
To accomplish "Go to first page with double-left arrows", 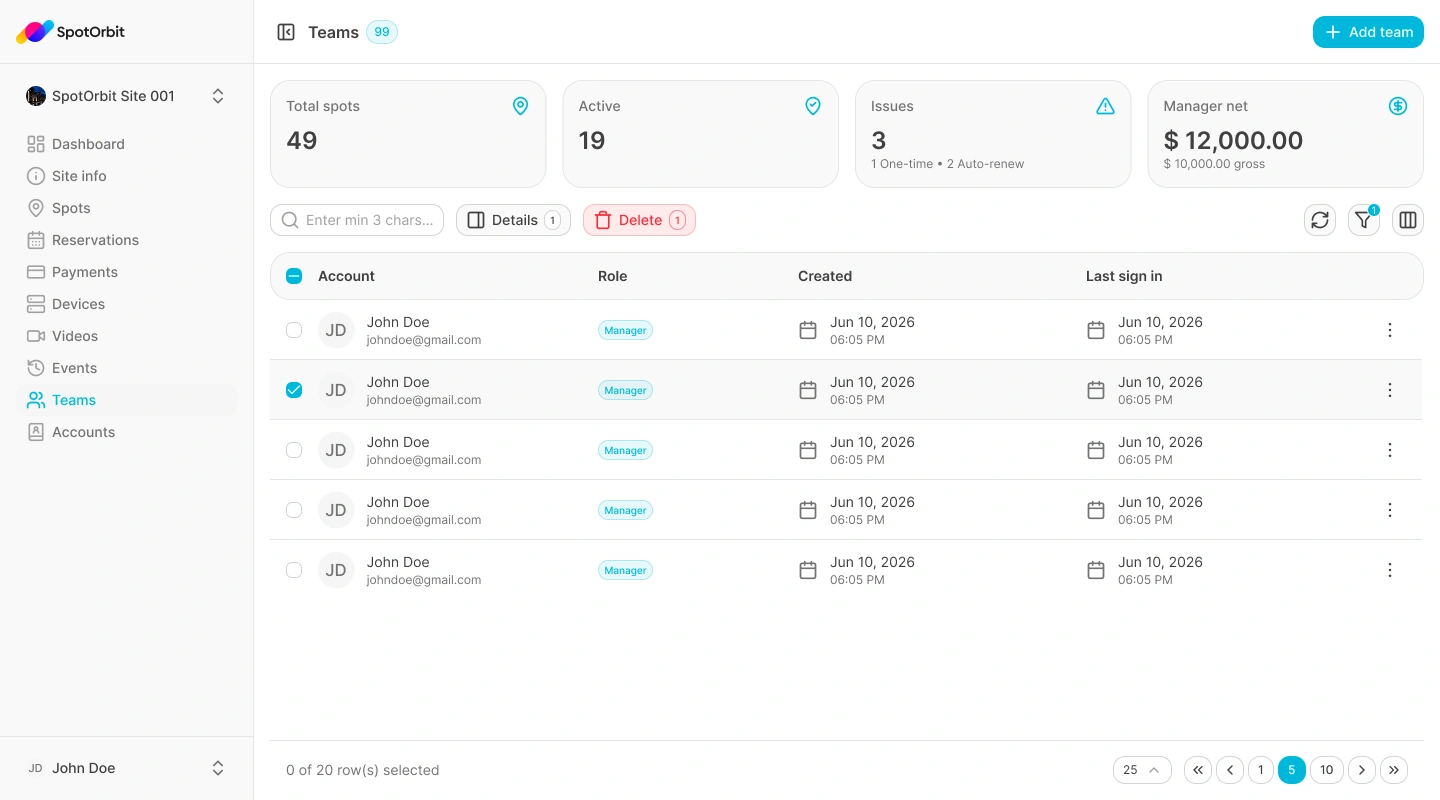I will [1198, 770].
